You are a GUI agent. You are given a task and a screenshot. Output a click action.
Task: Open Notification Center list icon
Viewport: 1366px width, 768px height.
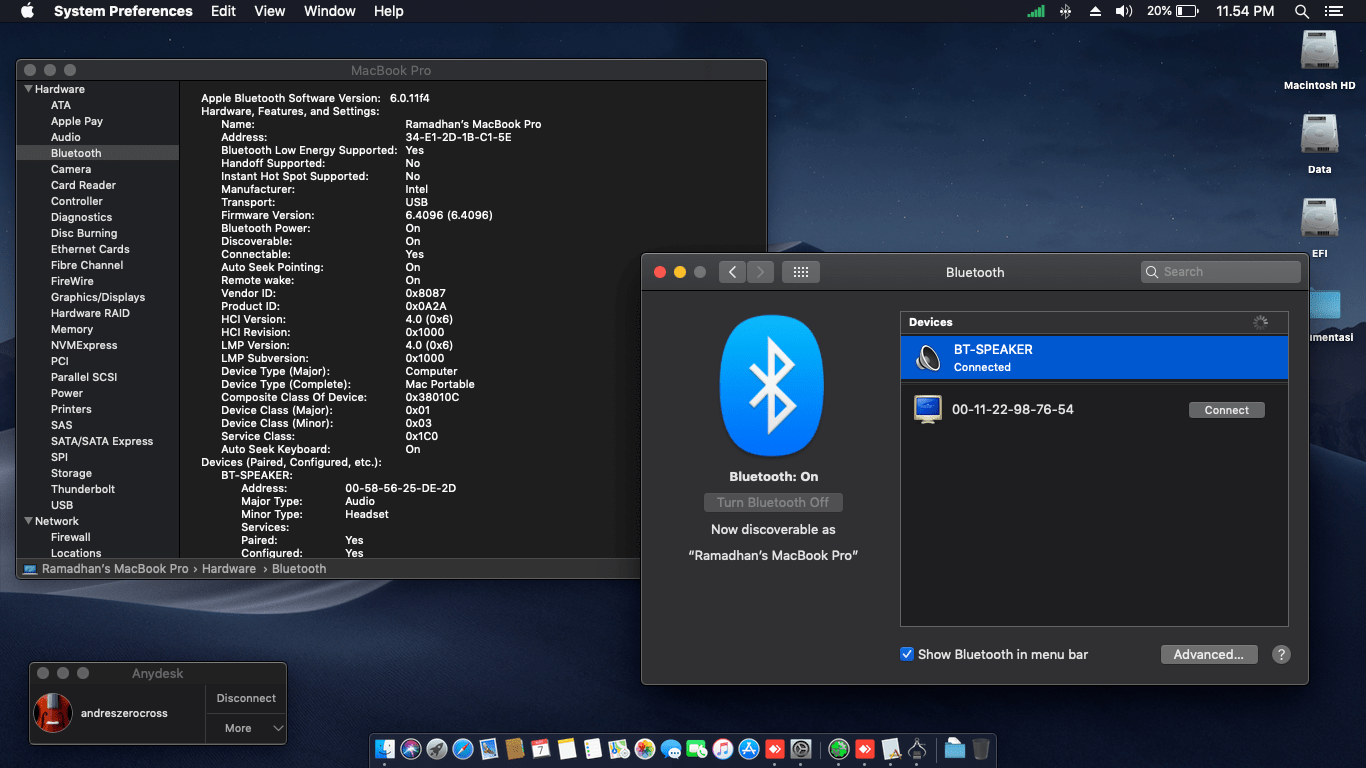coord(1333,11)
